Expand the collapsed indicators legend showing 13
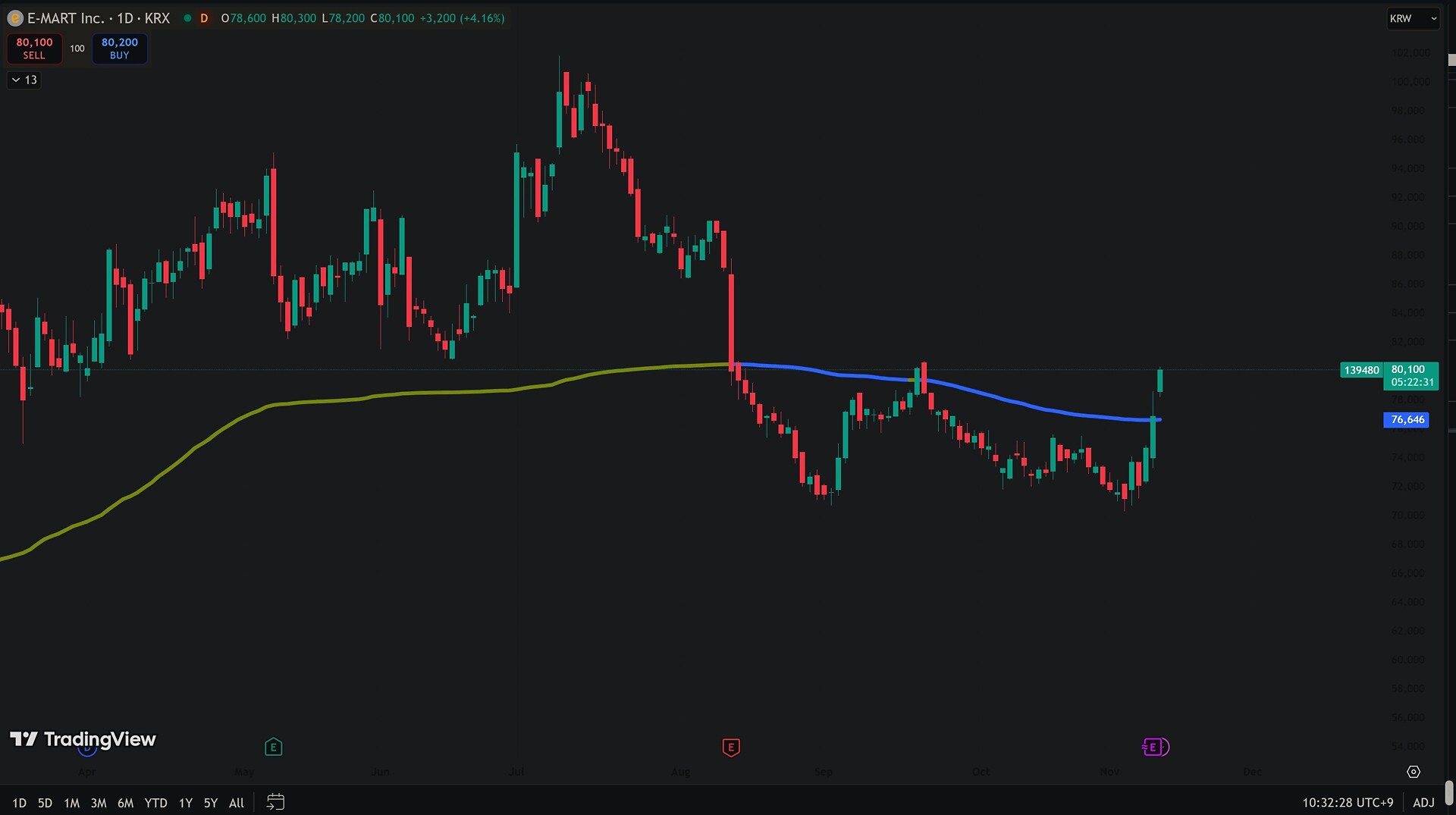This screenshot has height=815, width=1456. (x=24, y=80)
